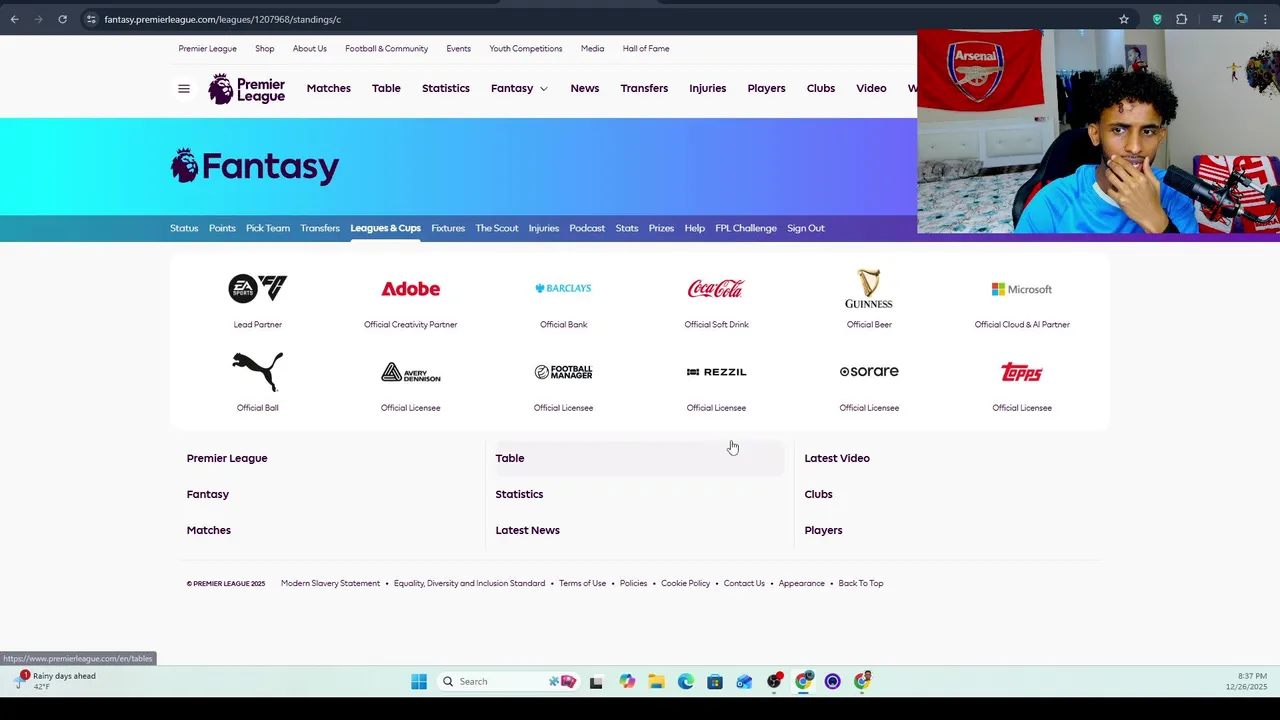Open the Shop link in top bar
The image size is (1280, 720).
[x=264, y=48]
